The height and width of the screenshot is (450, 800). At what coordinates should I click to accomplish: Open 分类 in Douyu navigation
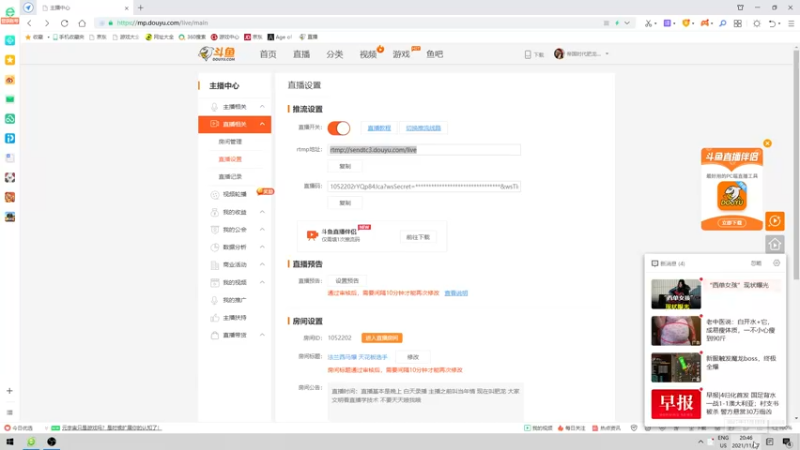click(335, 54)
